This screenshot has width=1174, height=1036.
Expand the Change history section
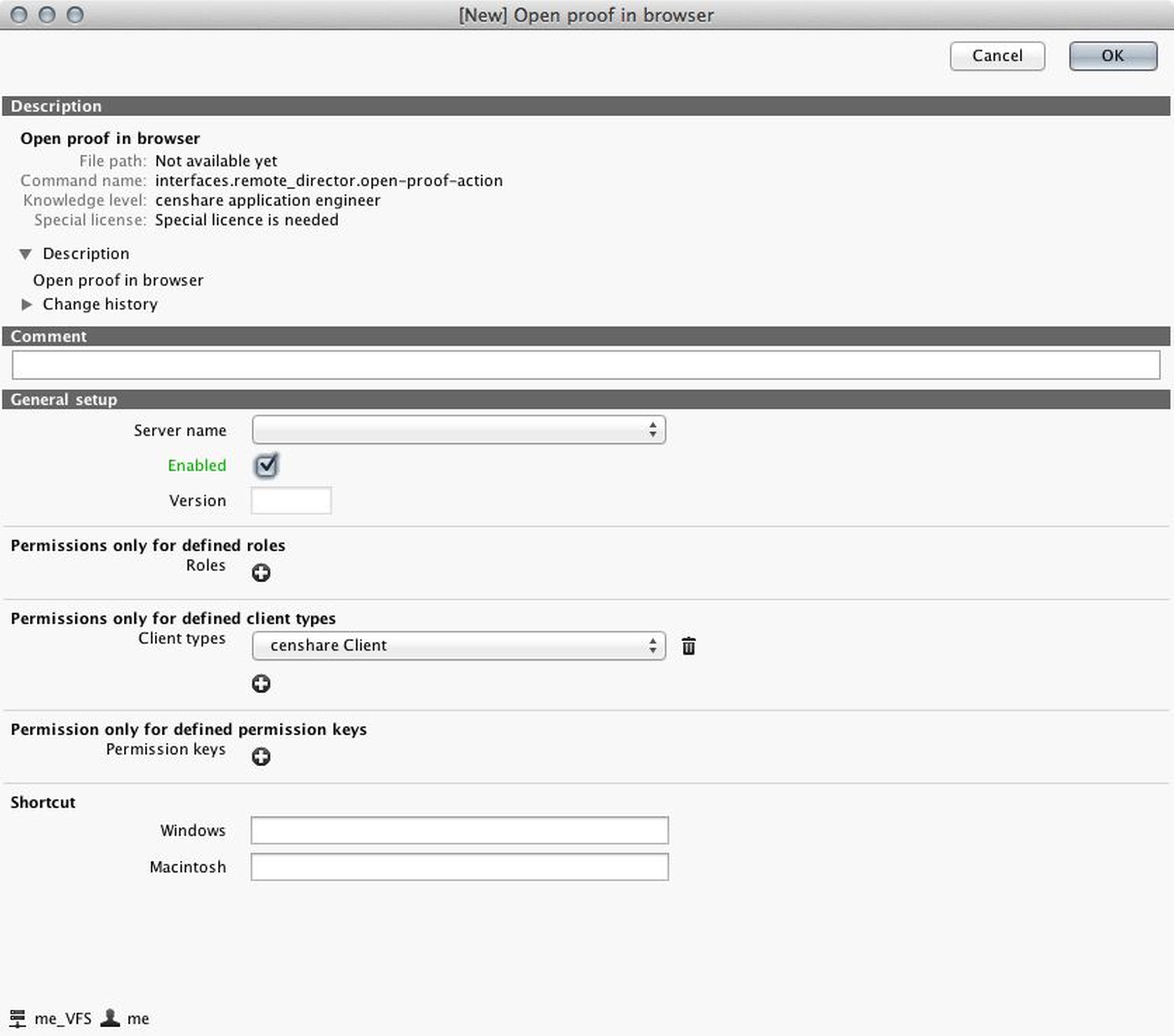27,304
